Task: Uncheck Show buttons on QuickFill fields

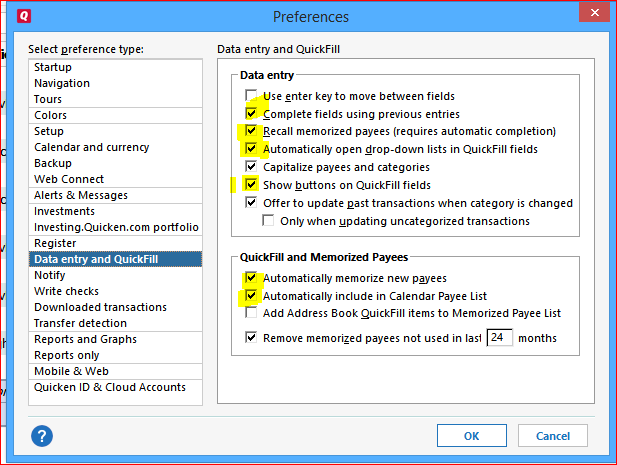Action: click(x=251, y=184)
